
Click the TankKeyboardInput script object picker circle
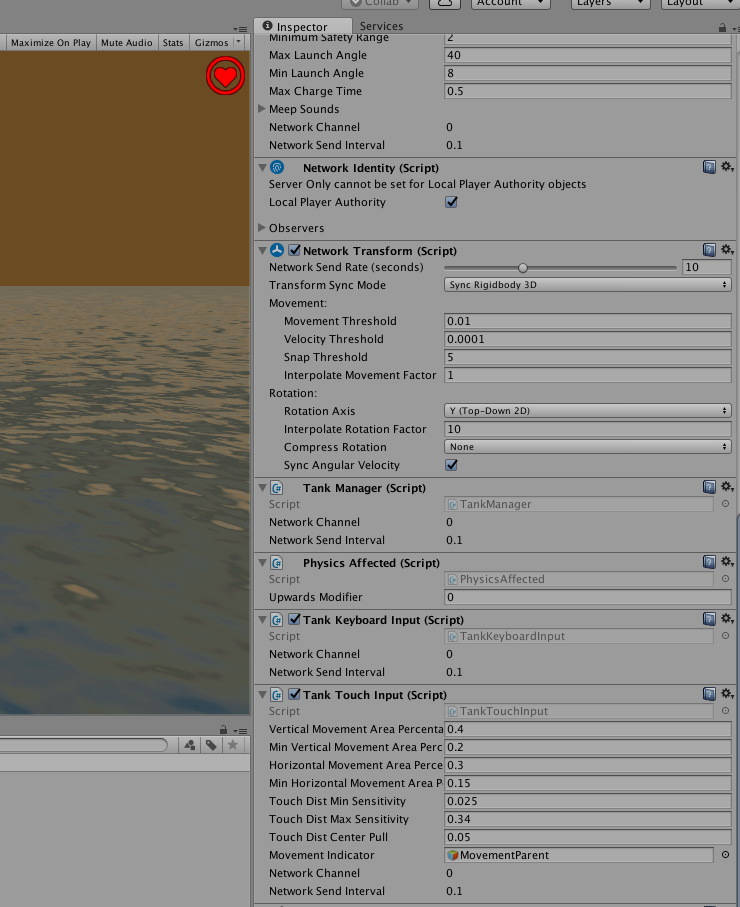(725, 636)
